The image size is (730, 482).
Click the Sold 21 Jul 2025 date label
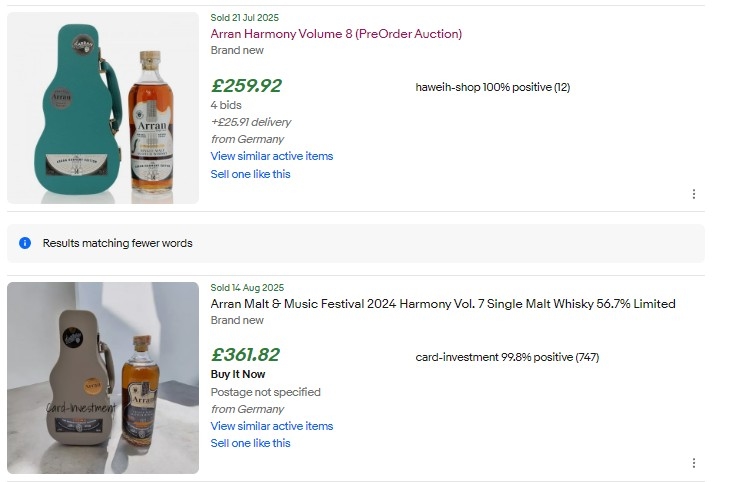pos(245,18)
